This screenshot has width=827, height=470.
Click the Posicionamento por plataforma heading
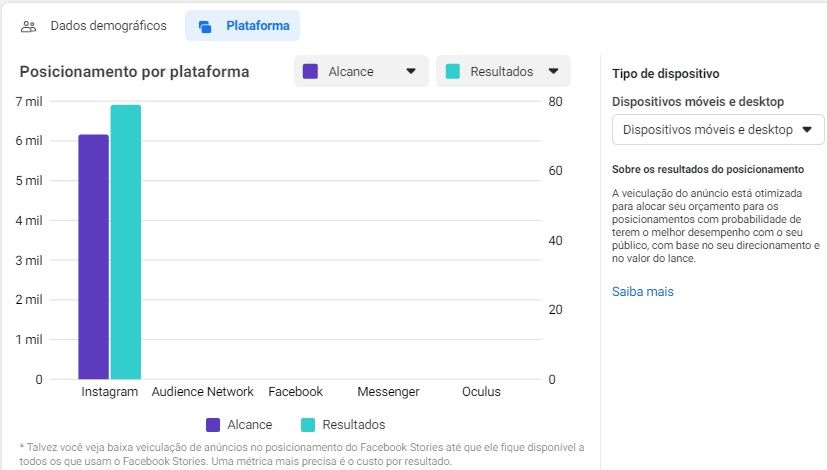coord(134,72)
